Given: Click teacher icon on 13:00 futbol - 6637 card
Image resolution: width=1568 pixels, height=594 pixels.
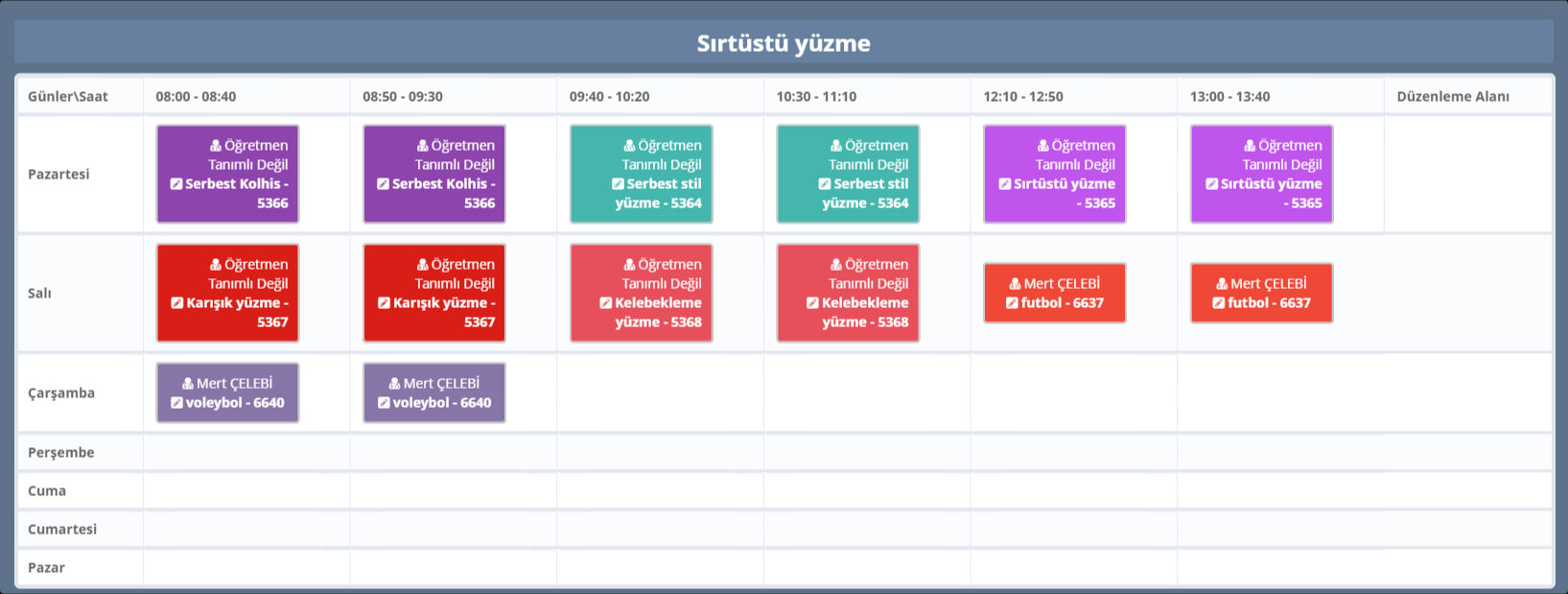Looking at the screenshot, I should point(1222,284).
